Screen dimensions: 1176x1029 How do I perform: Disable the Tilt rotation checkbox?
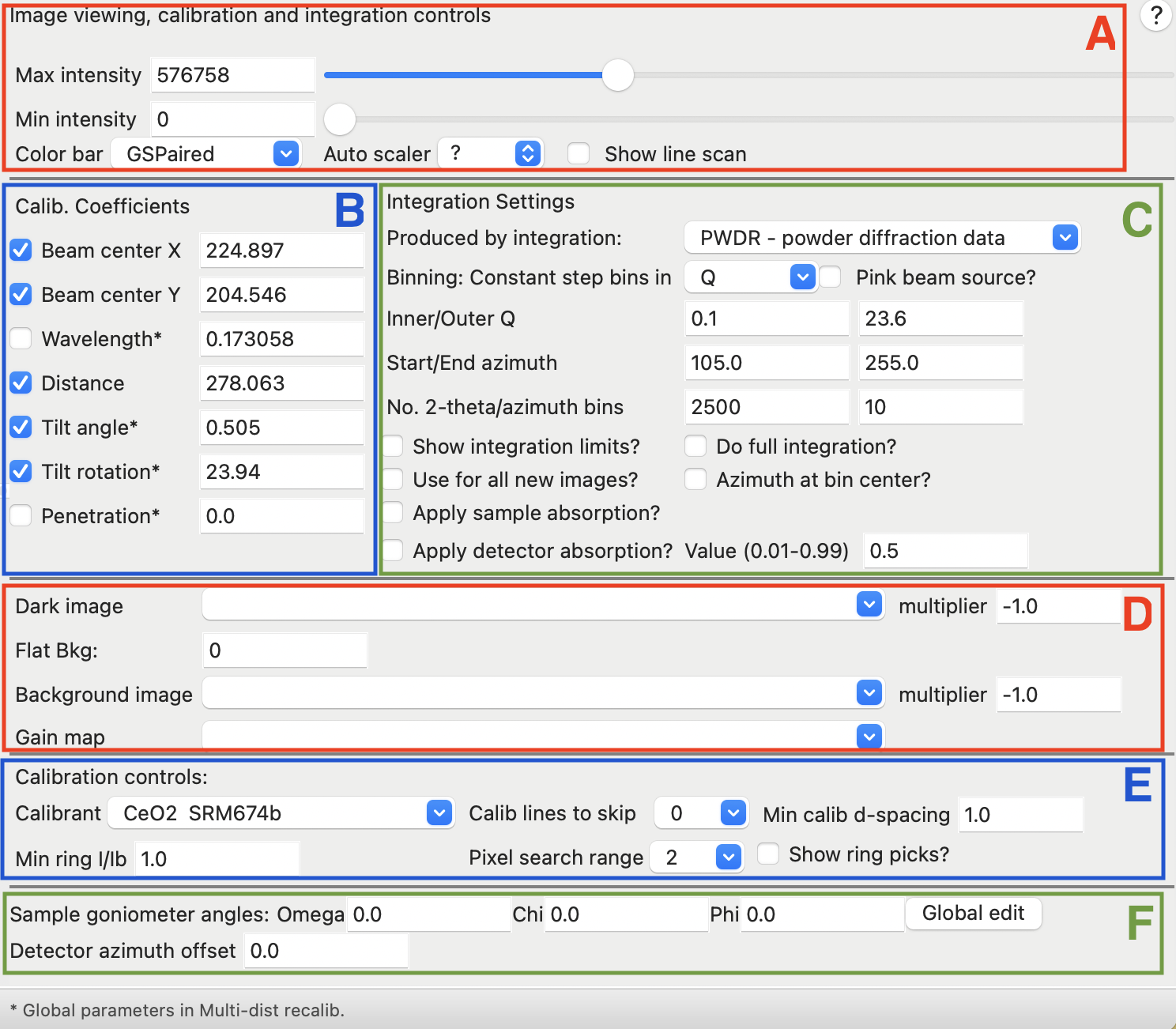pos(21,471)
